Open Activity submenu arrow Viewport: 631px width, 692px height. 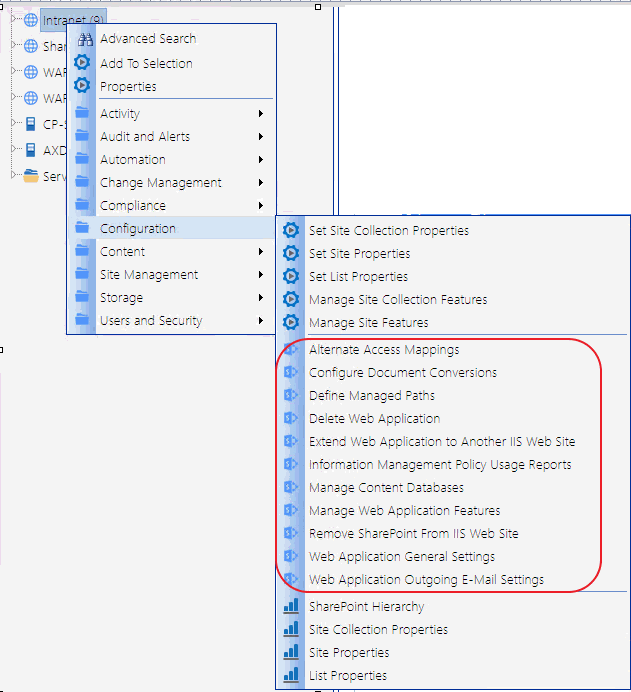[x=261, y=113]
